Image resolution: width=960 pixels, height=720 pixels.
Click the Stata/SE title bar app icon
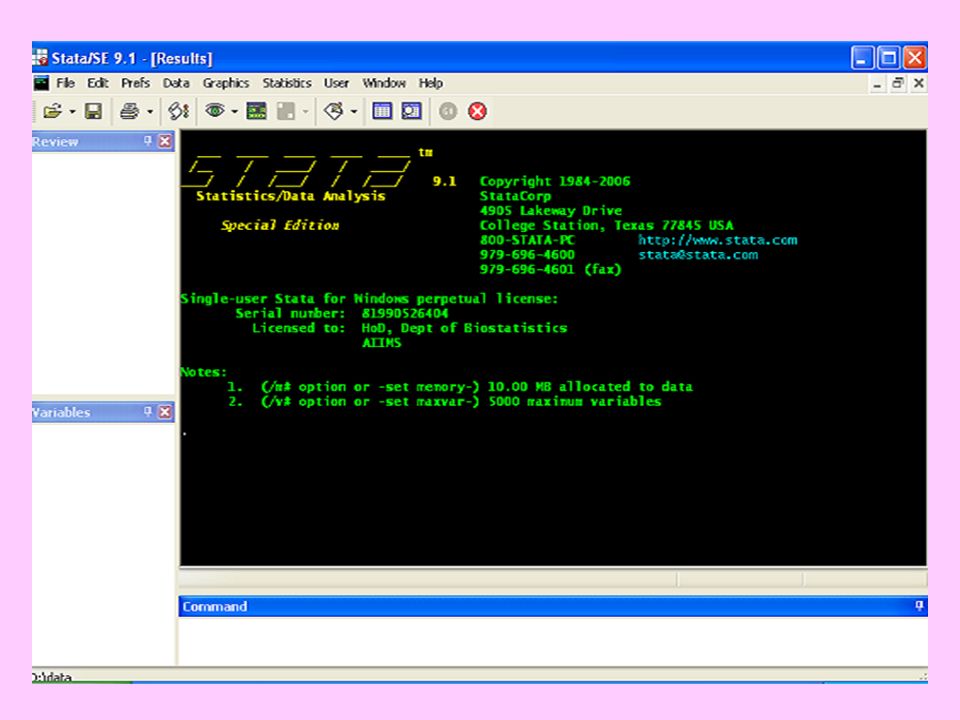(40, 58)
